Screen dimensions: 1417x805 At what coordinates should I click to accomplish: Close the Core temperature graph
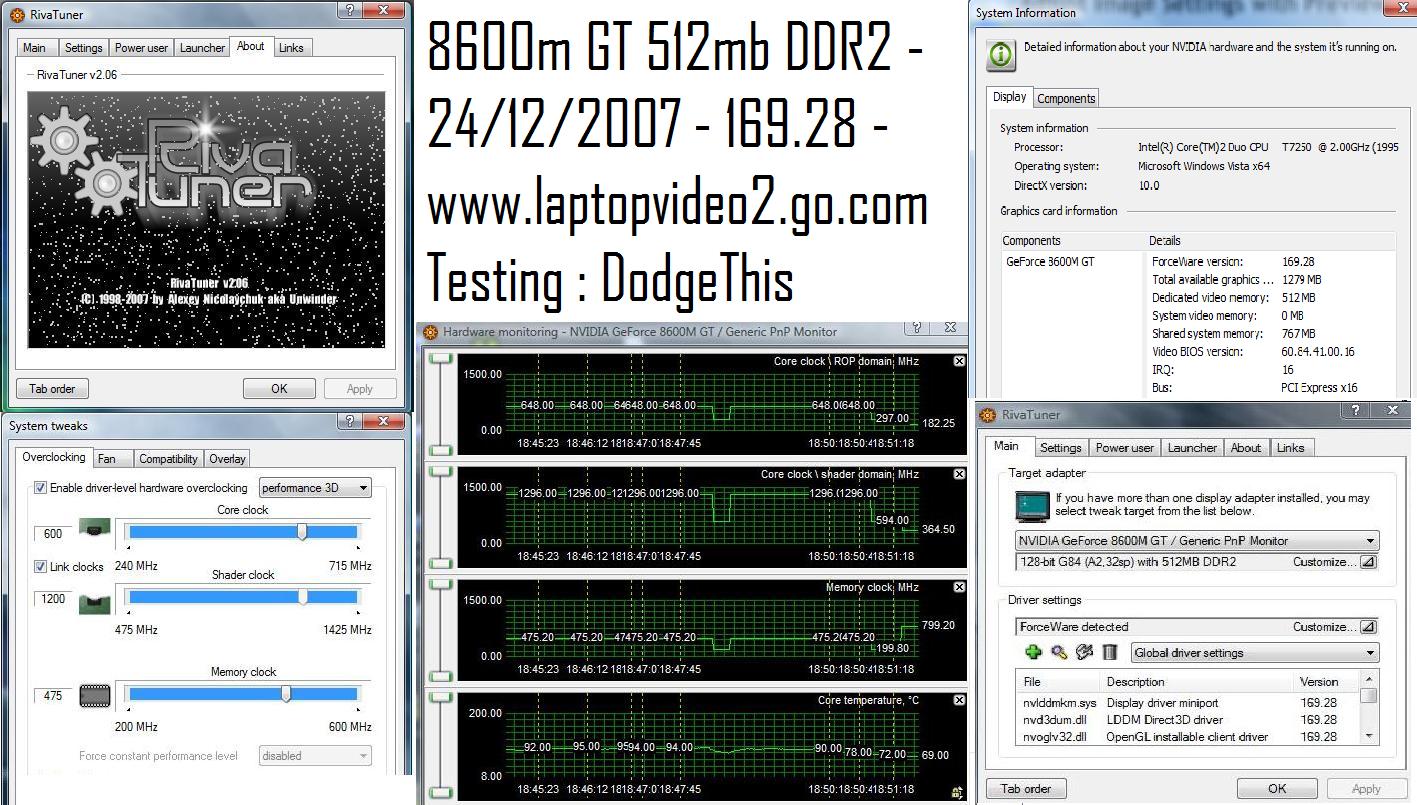click(x=959, y=700)
